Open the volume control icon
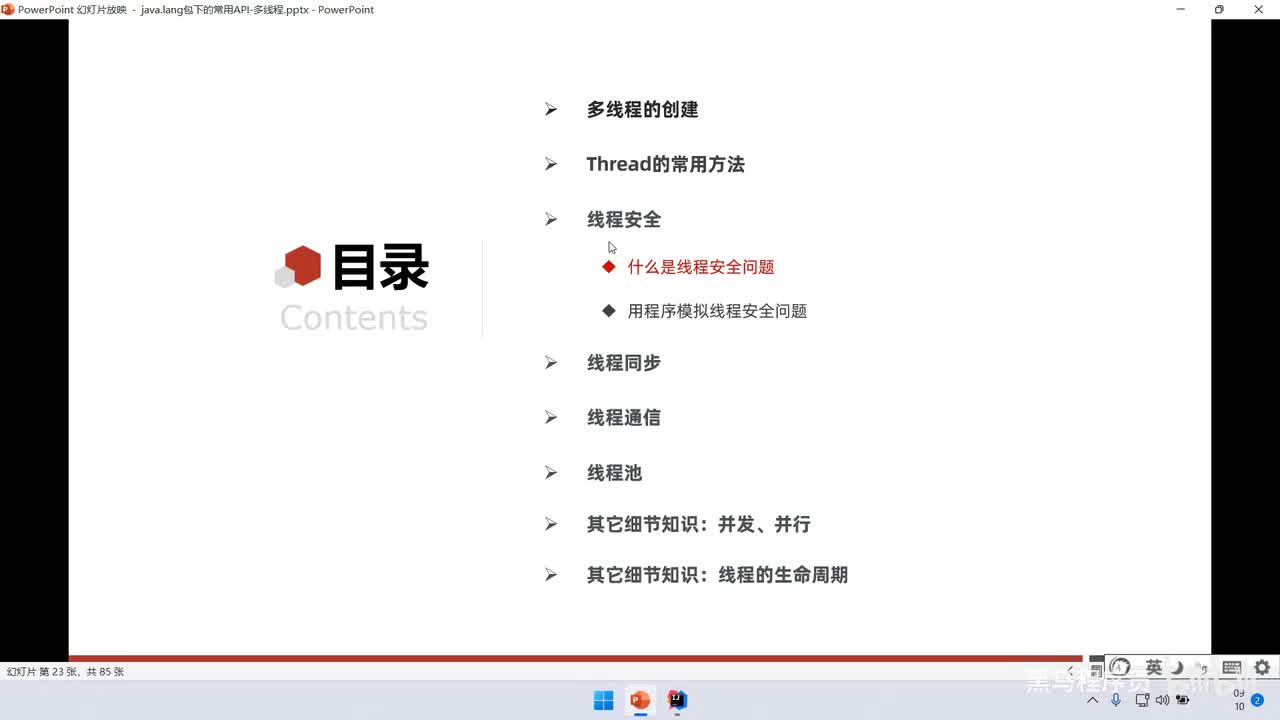 1162,700
